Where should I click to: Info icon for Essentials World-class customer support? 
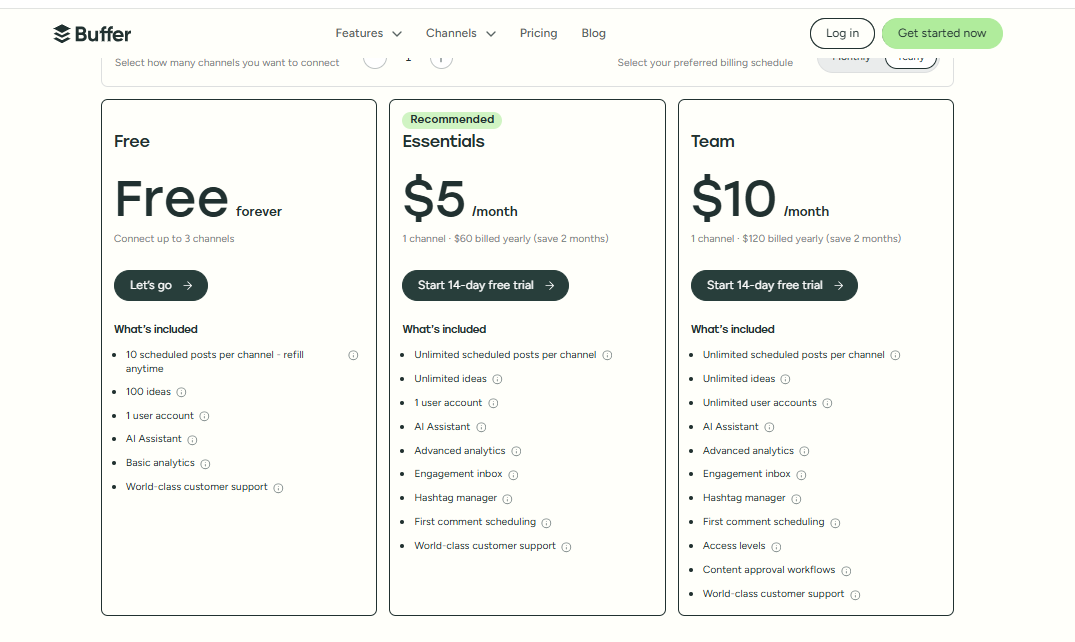coord(566,547)
